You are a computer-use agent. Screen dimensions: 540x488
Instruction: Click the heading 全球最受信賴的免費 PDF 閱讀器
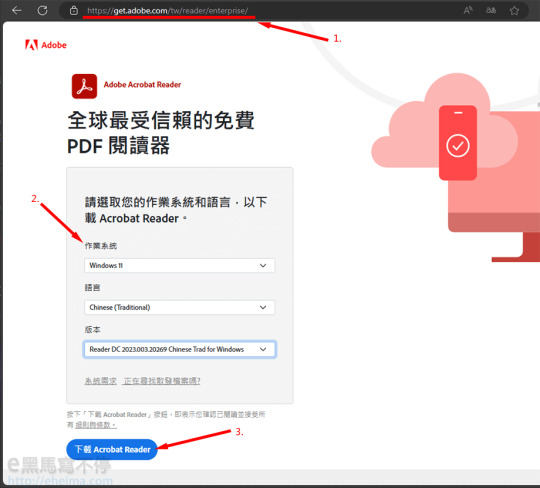(161, 133)
